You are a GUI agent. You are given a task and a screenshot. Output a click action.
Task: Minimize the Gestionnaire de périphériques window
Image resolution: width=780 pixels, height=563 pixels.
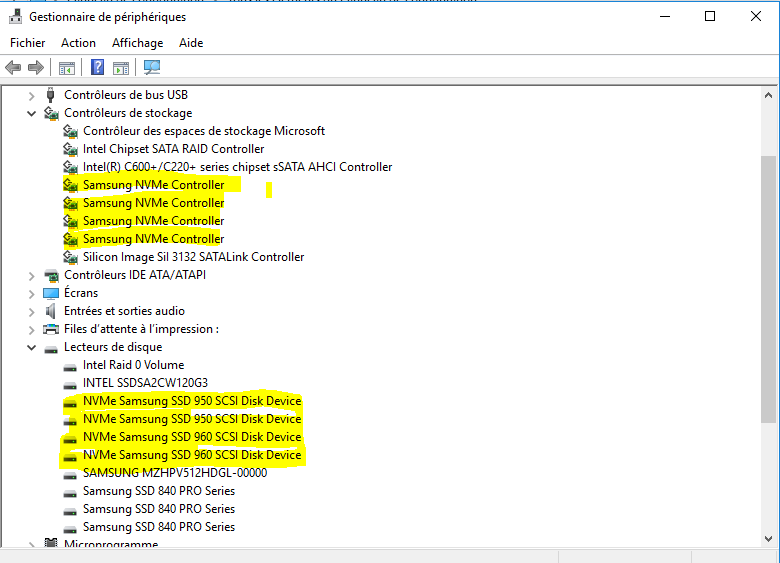click(x=665, y=16)
